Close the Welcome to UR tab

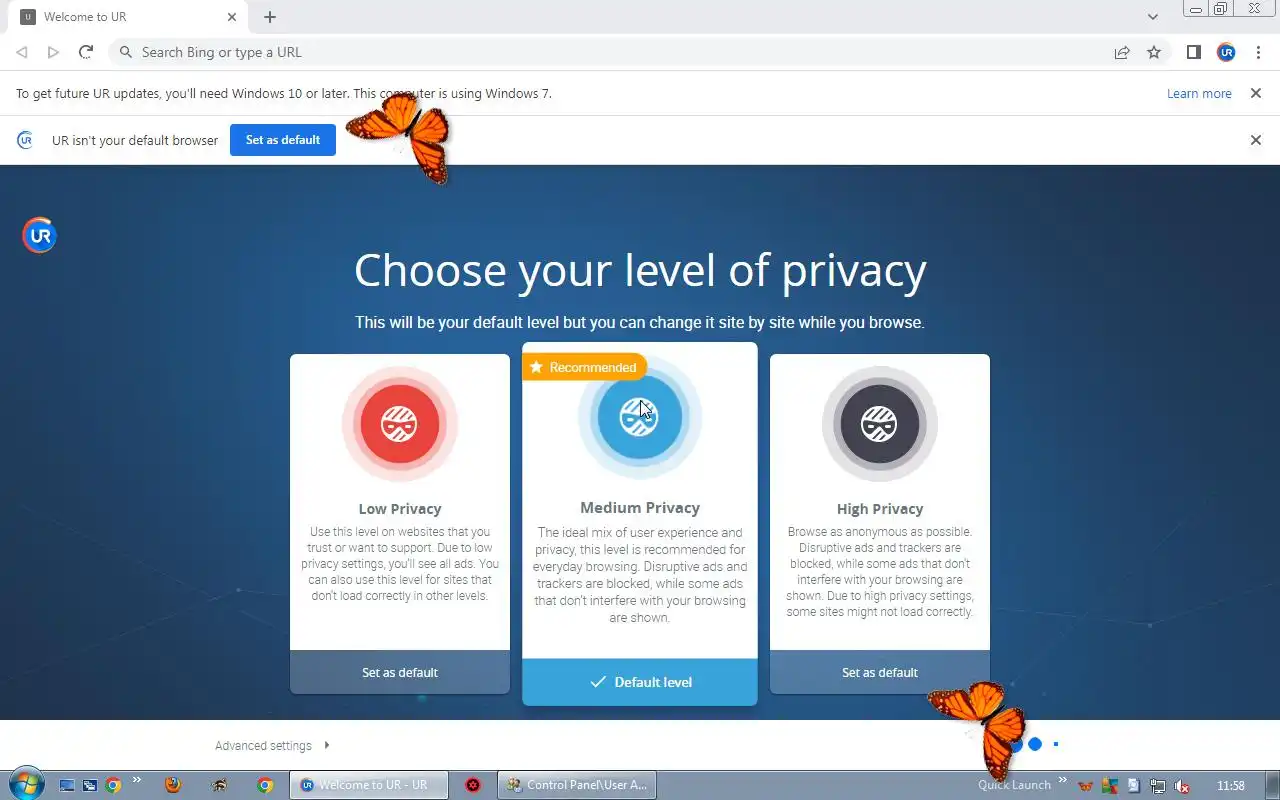point(232,17)
